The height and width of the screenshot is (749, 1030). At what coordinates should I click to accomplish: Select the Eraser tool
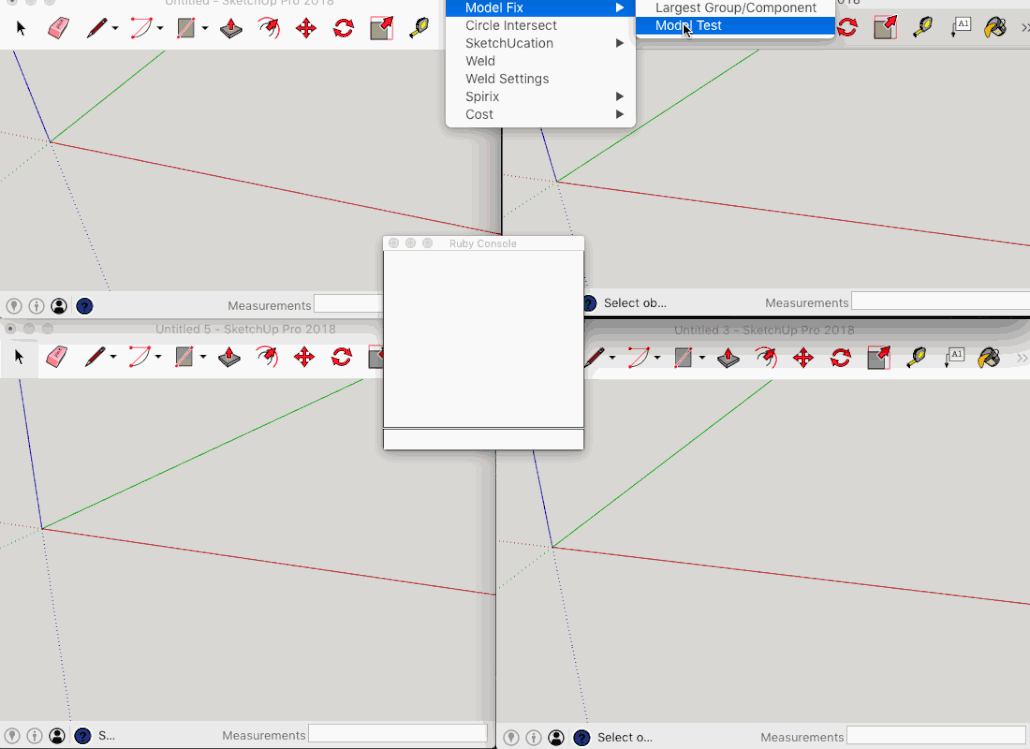(57, 28)
